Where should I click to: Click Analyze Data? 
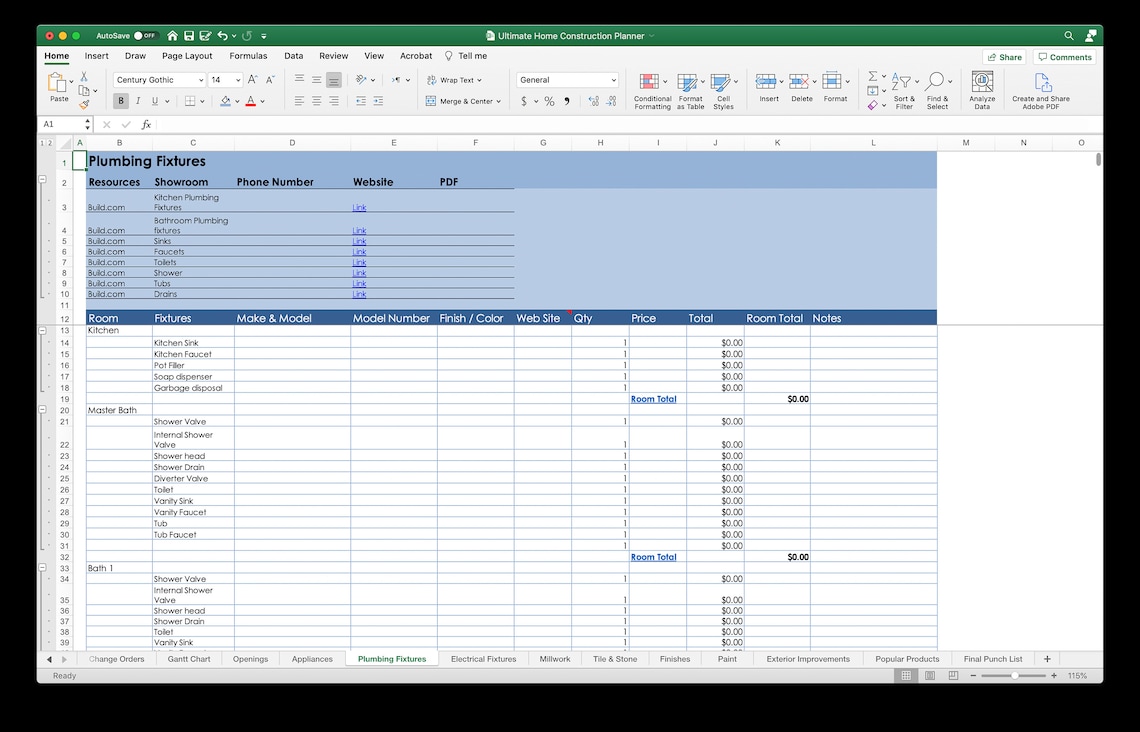pyautogui.click(x=982, y=91)
